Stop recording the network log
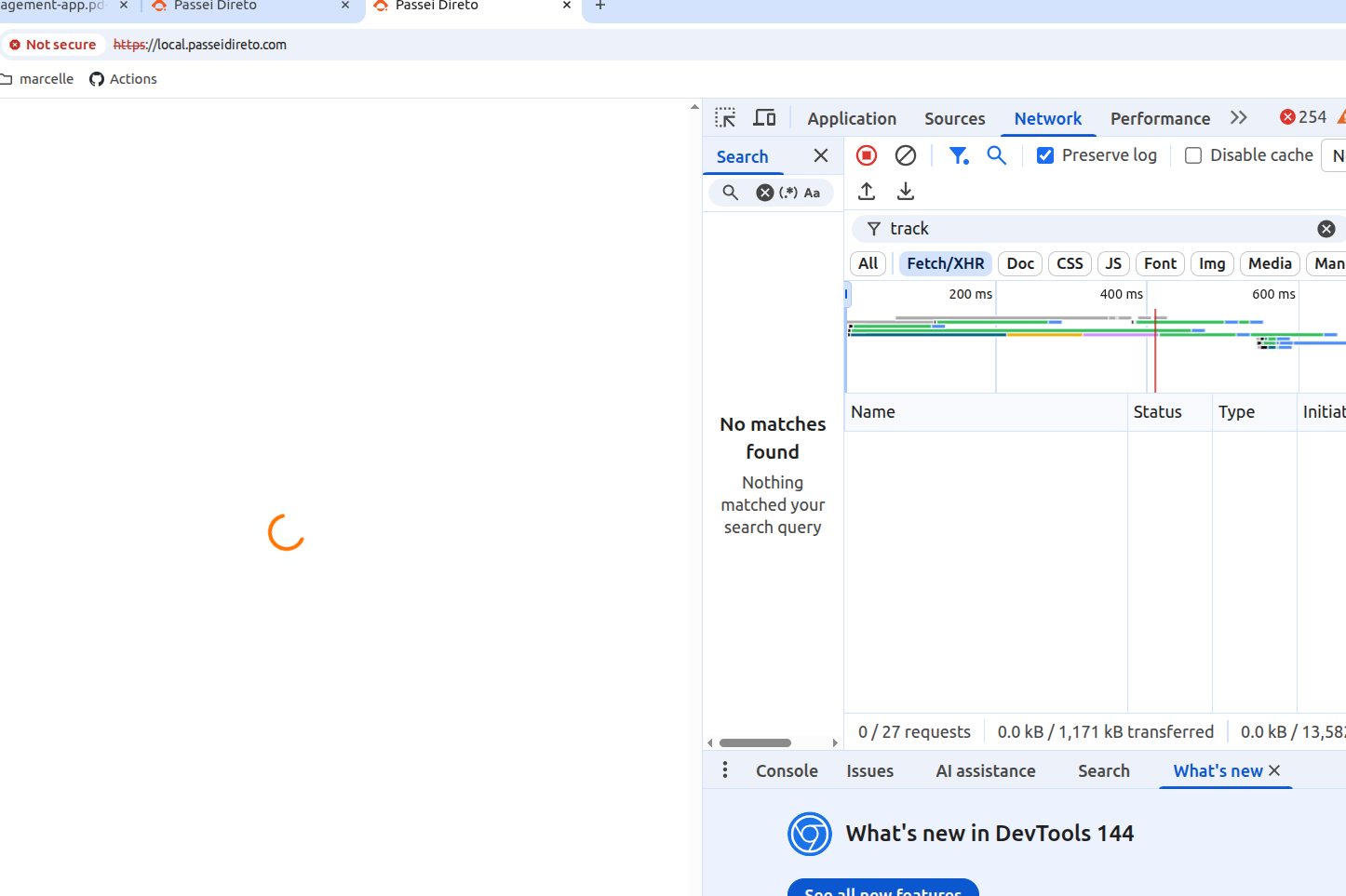 [867, 155]
